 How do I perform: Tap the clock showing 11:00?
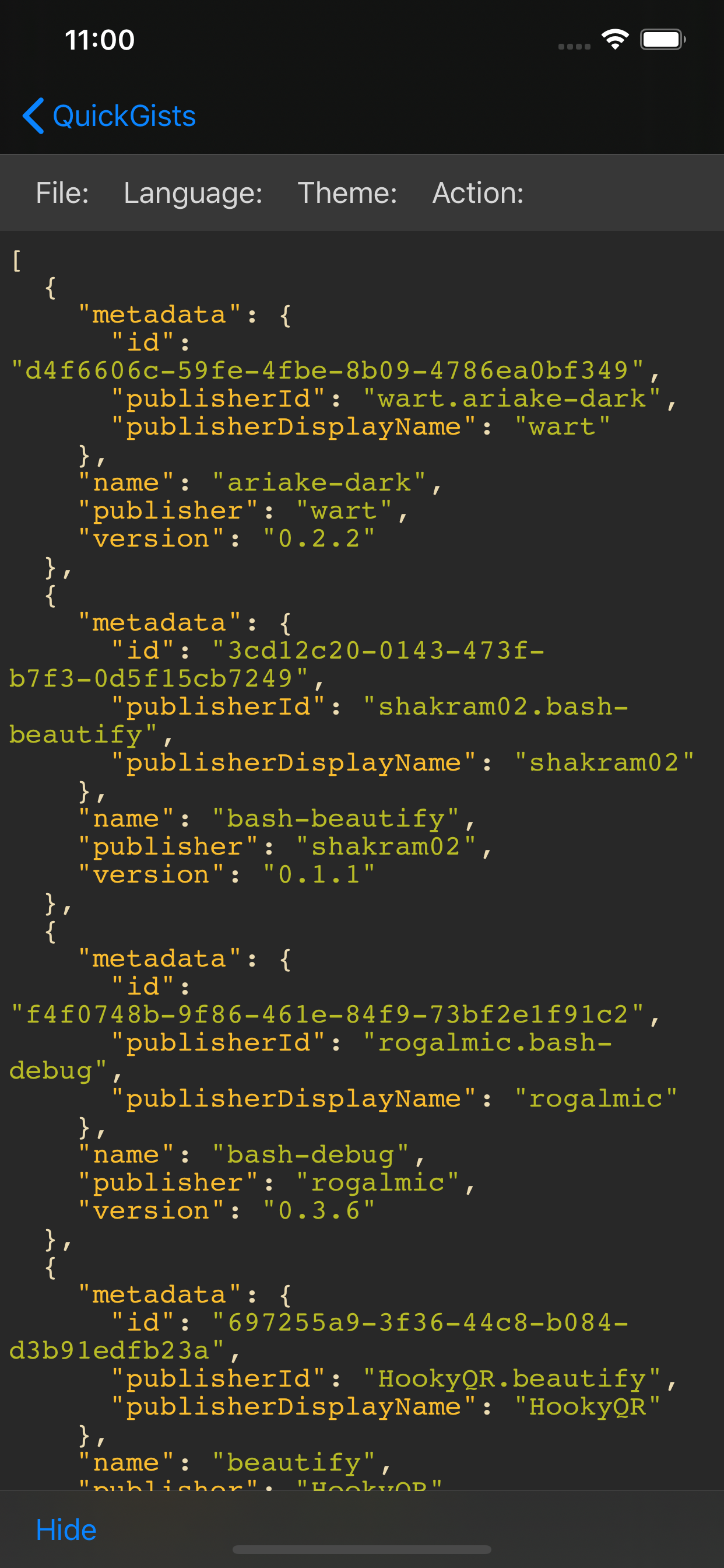pos(100,40)
